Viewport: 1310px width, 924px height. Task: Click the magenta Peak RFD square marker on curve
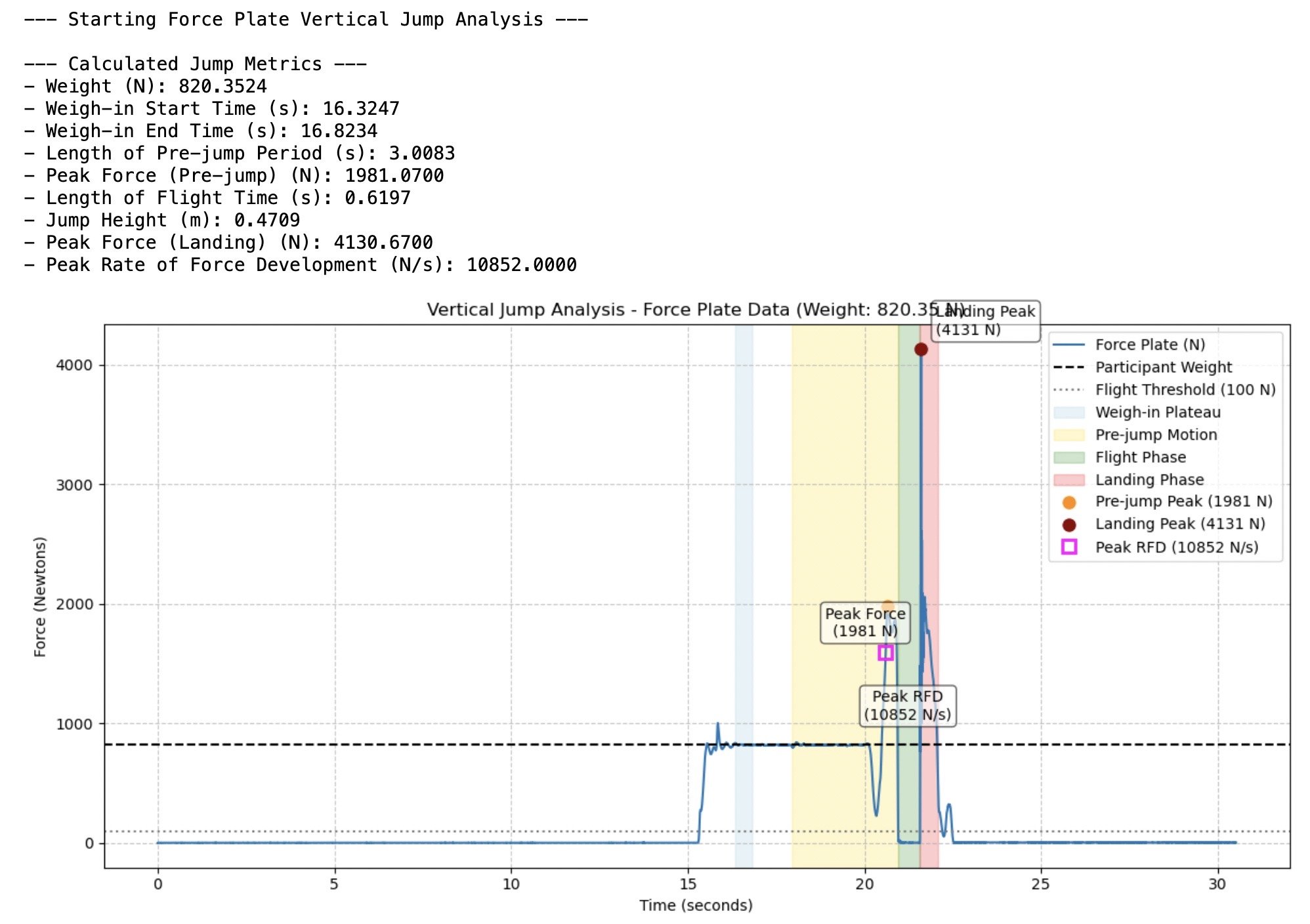pyautogui.click(x=885, y=652)
